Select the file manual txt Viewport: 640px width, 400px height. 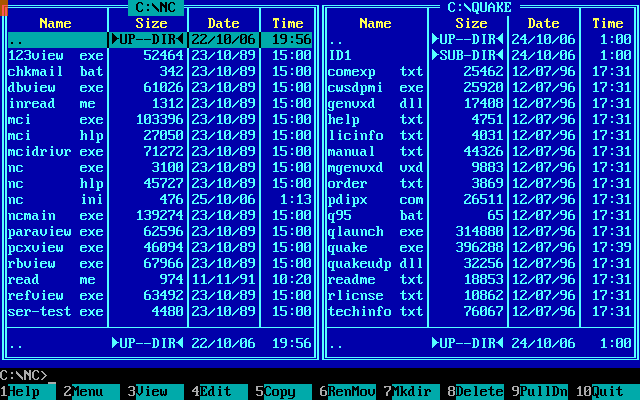(480, 151)
